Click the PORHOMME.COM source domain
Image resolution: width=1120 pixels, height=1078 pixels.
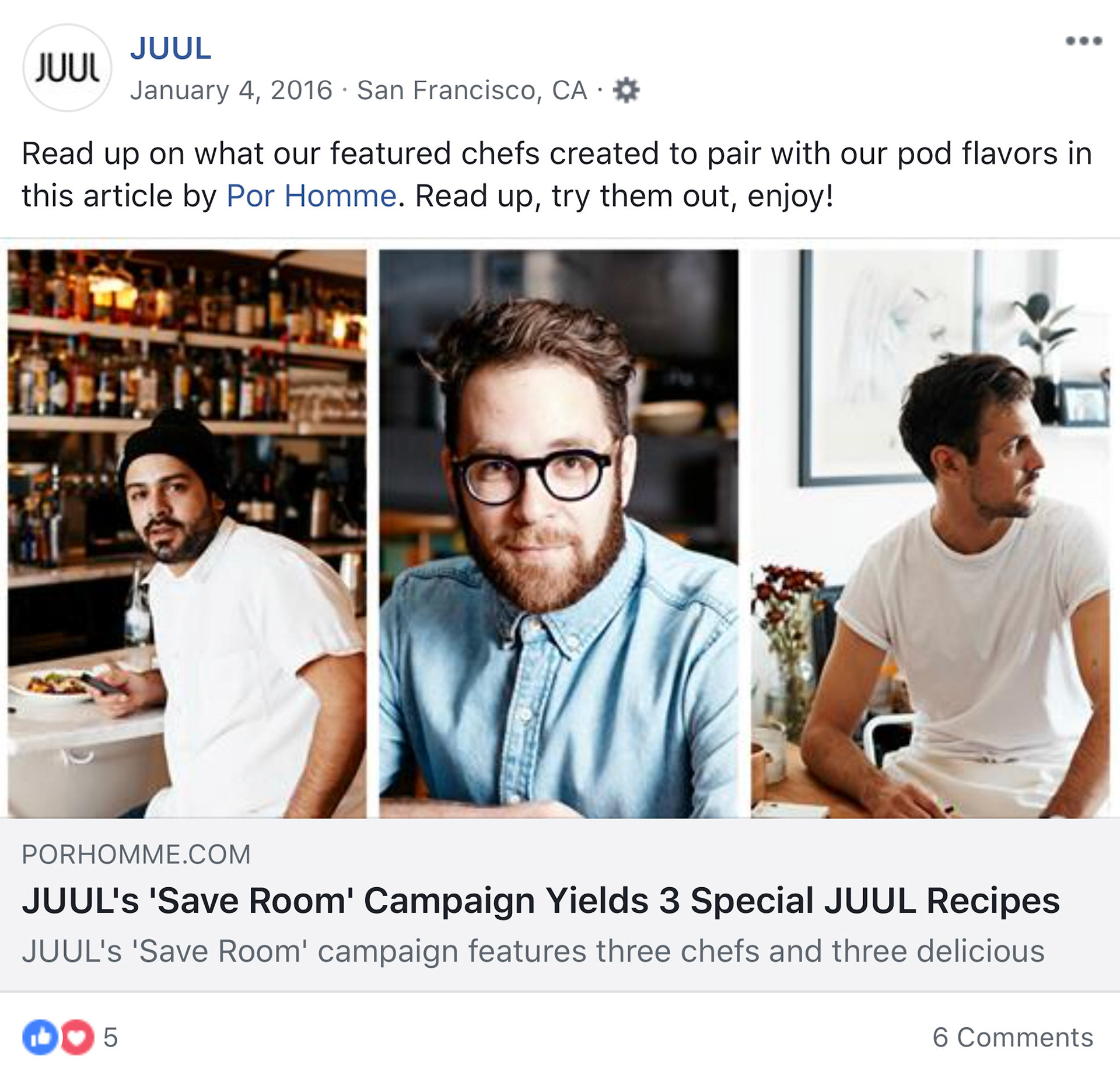click(x=136, y=855)
